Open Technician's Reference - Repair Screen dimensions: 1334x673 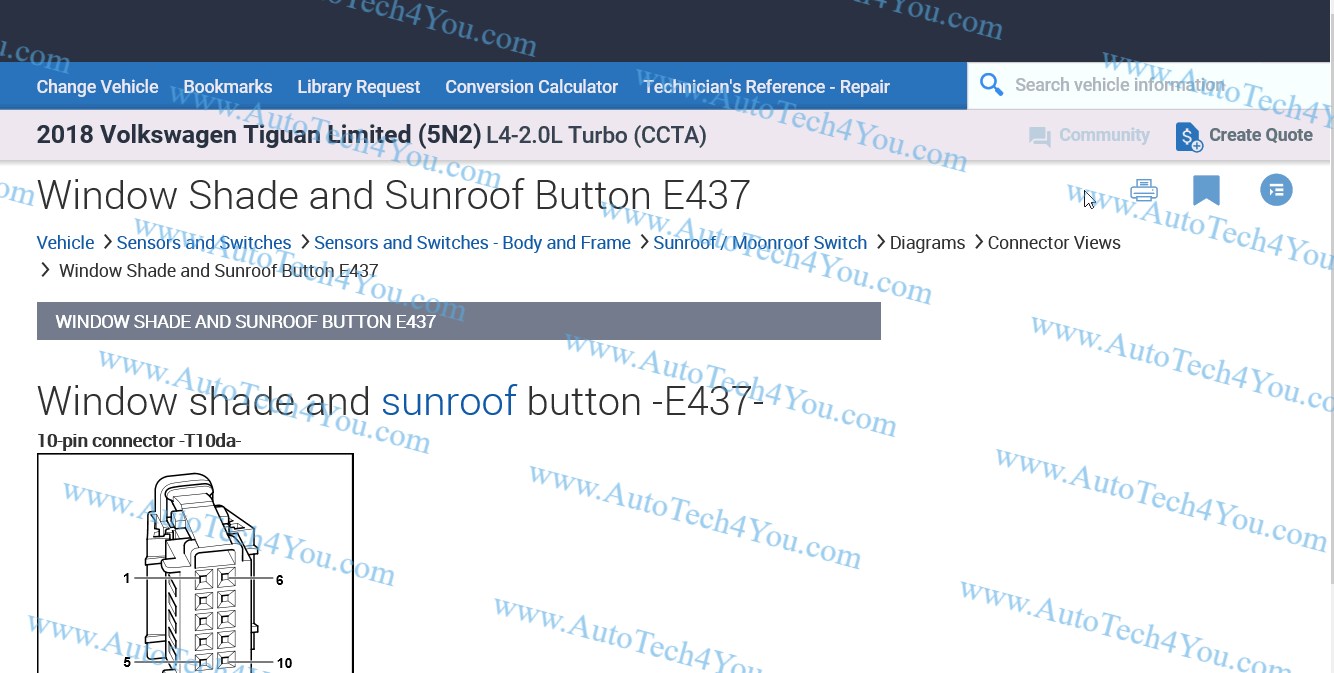pos(766,87)
